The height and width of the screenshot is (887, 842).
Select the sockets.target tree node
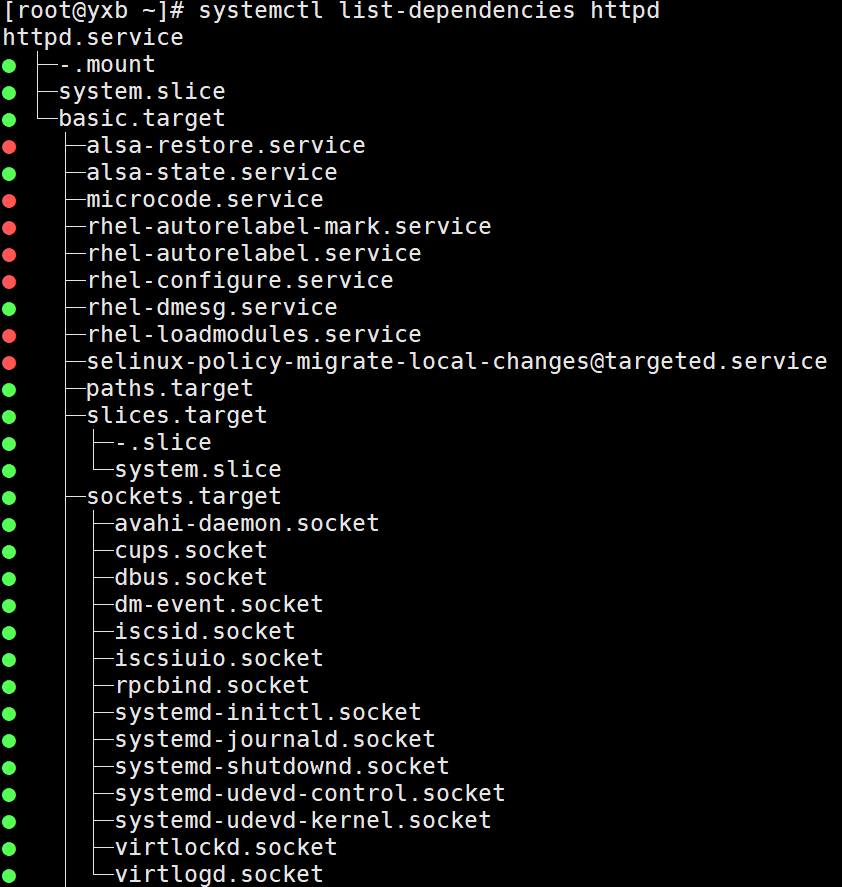click(x=184, y=496)
